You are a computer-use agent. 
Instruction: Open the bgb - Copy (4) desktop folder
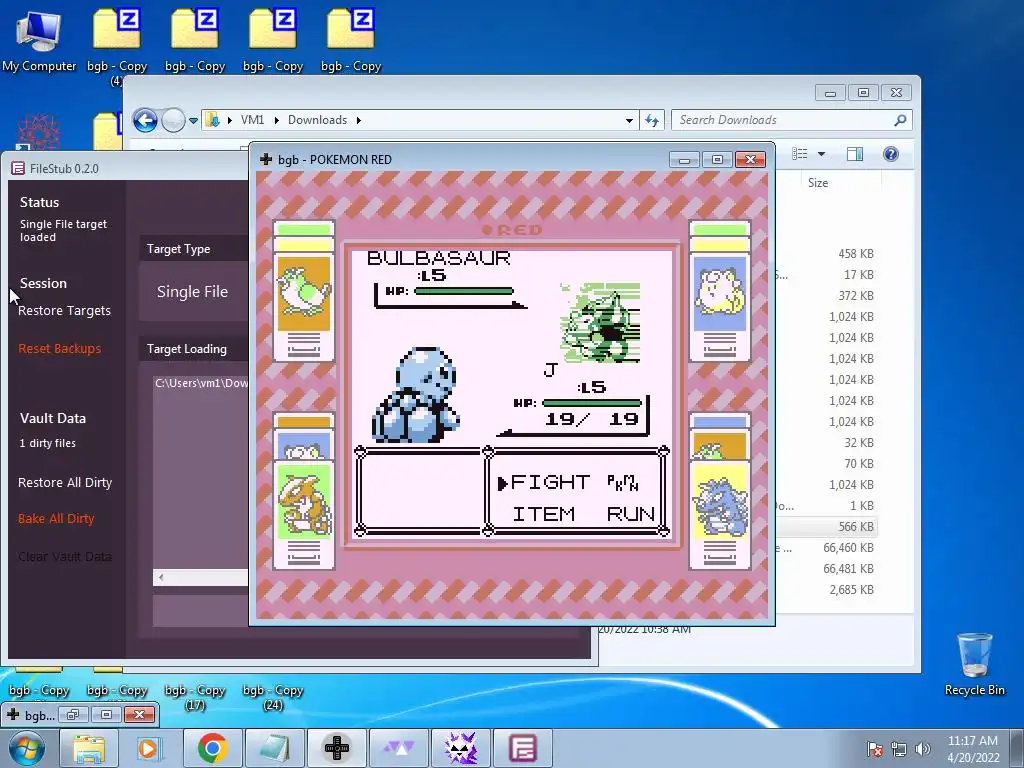tap(117, 46)
